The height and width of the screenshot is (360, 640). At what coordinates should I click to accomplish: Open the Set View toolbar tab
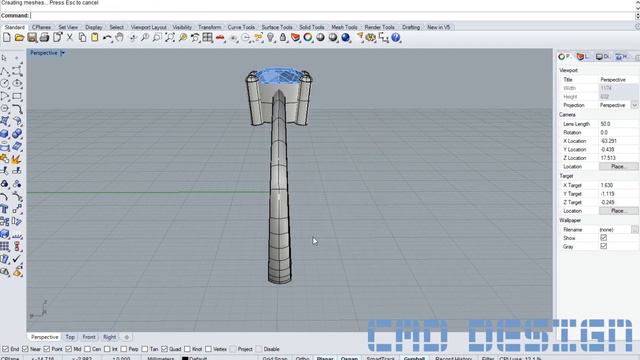pyautogui.click(x=68, y=27)
